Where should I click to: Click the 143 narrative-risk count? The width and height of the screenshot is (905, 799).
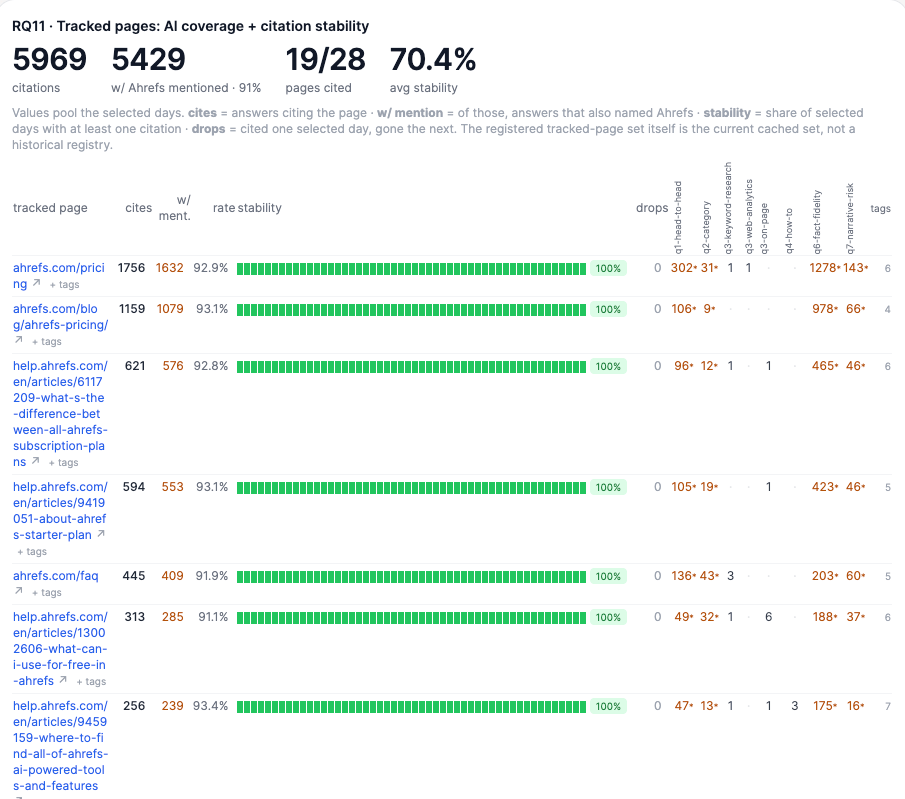[855, 268]
